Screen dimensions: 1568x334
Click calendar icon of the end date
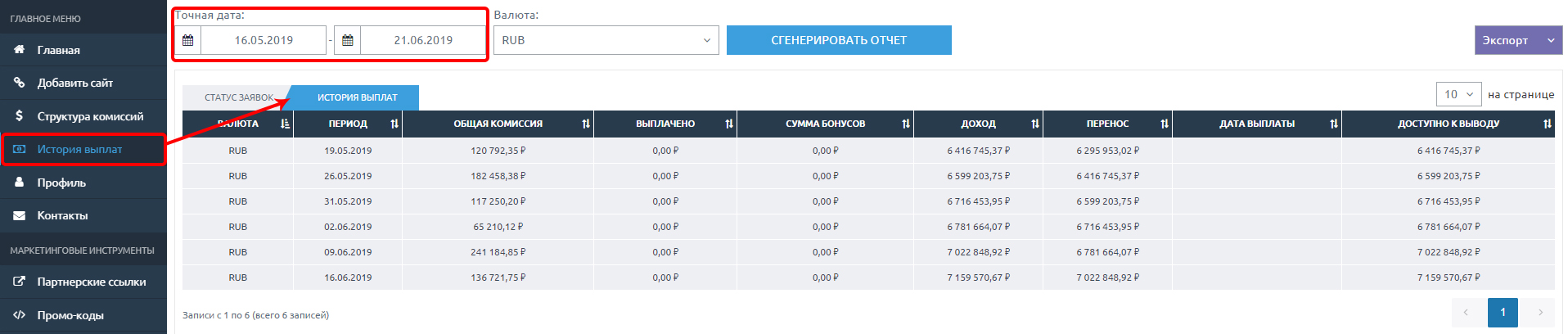pos(348,40)
